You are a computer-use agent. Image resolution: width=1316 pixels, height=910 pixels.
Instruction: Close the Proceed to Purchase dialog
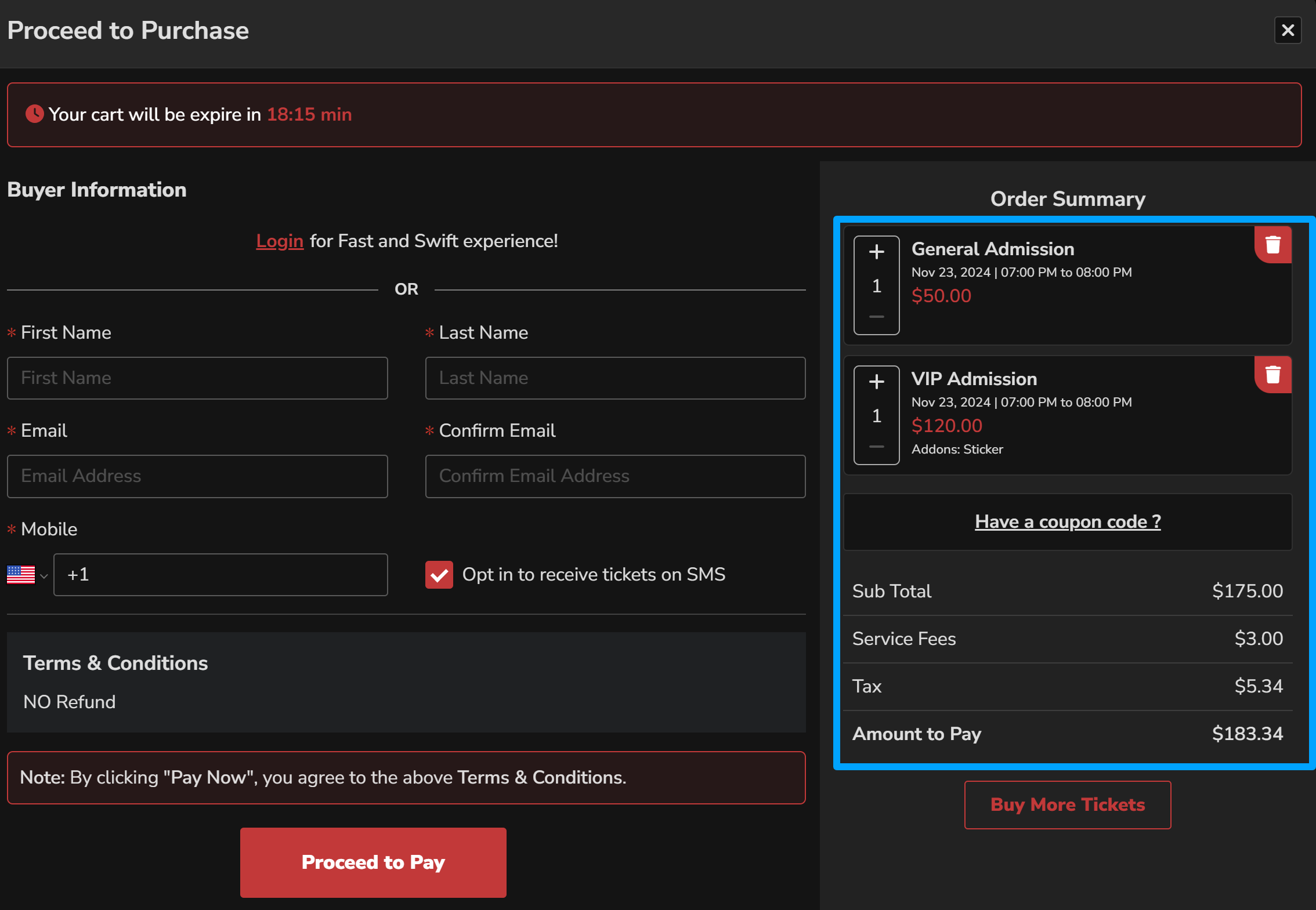1288,30
